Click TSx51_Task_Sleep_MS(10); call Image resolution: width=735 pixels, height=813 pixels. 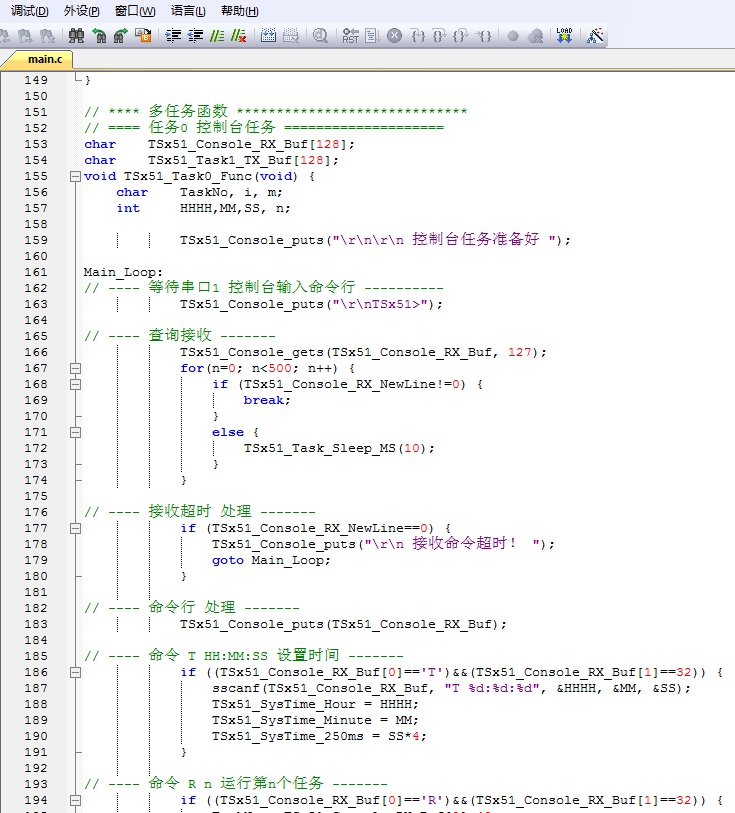pos(340,448)
